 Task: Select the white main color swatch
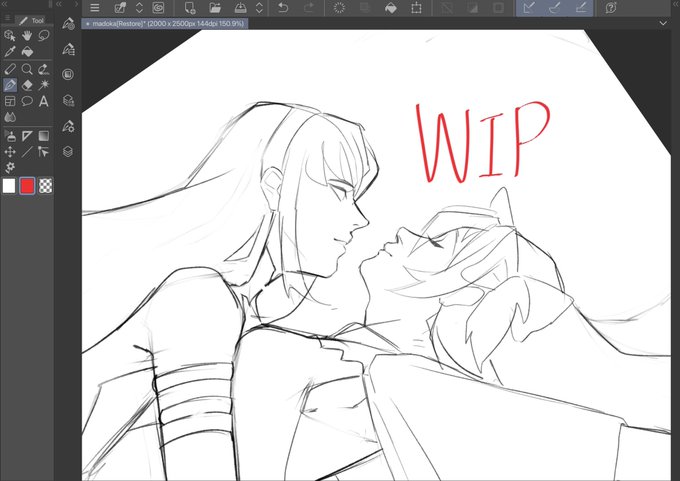point(9,186)
